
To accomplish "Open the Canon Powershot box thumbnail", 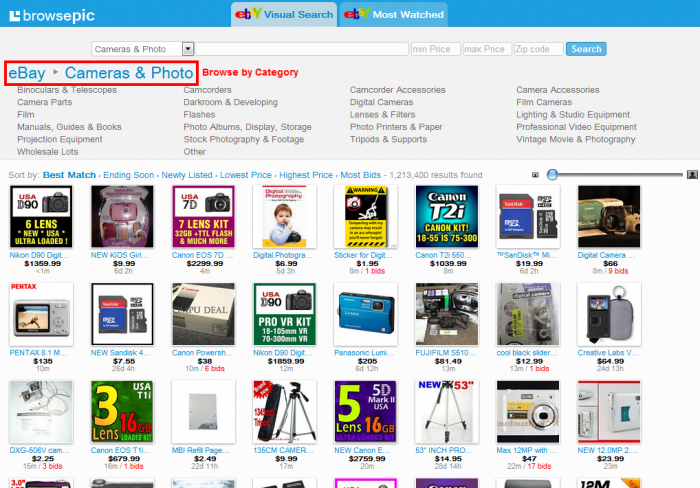I will 204,314.
